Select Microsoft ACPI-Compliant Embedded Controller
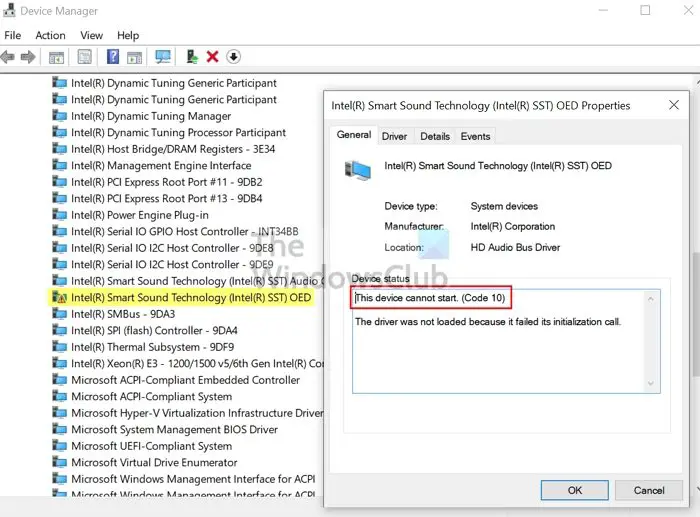Viewport: 700px width, 517px height. point(176,380)
